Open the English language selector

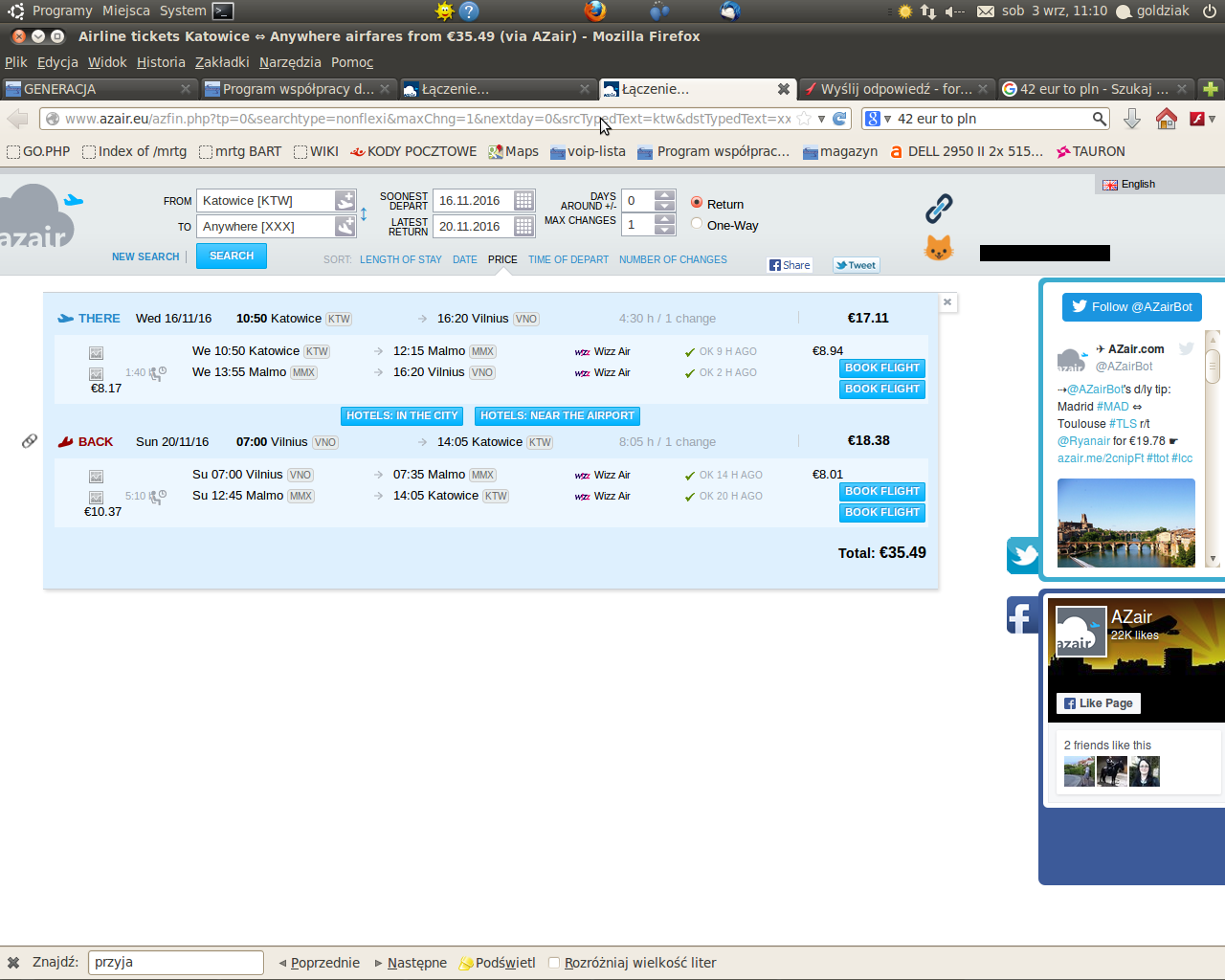1129,184
